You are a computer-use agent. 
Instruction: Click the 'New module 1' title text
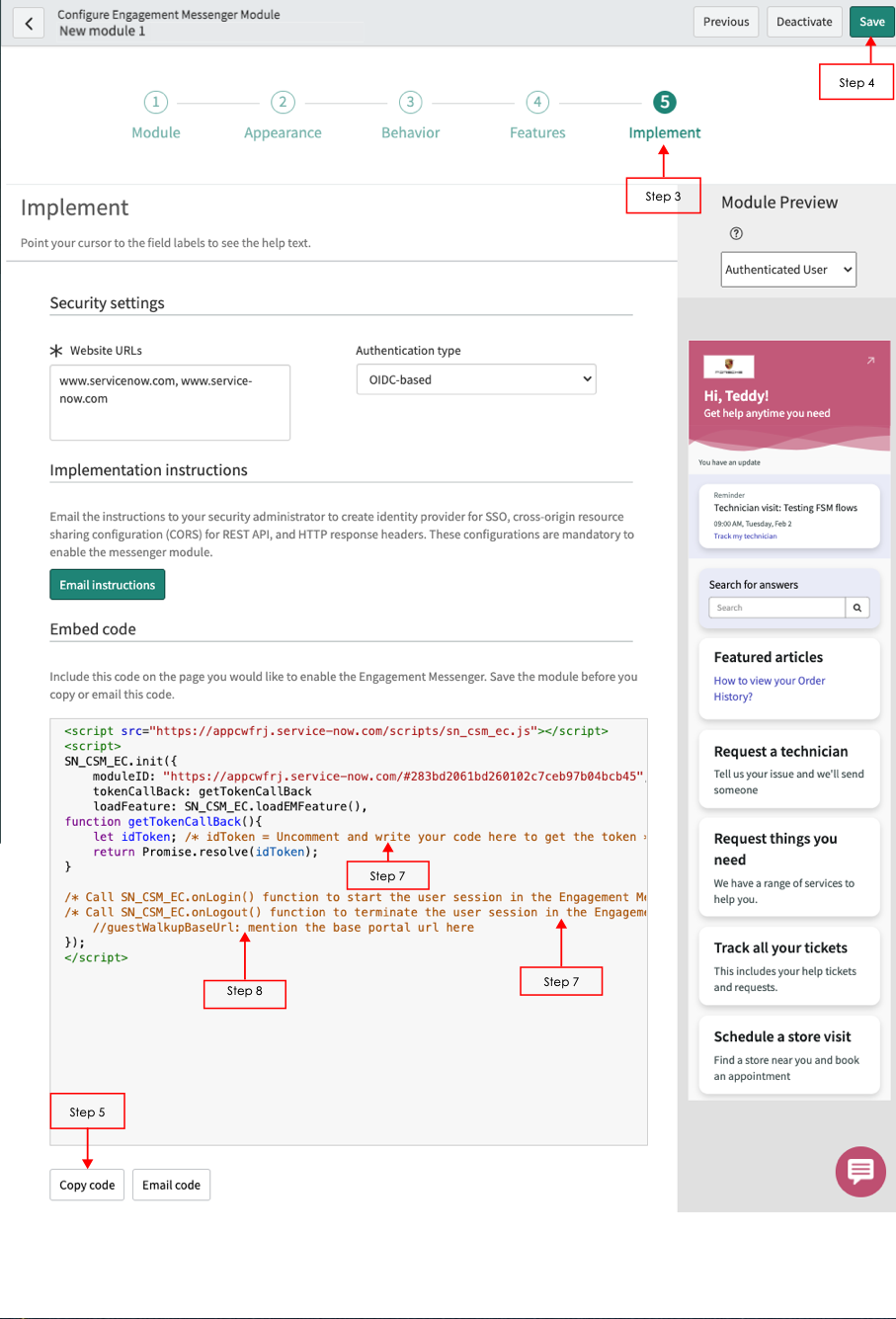click(102, 31)
